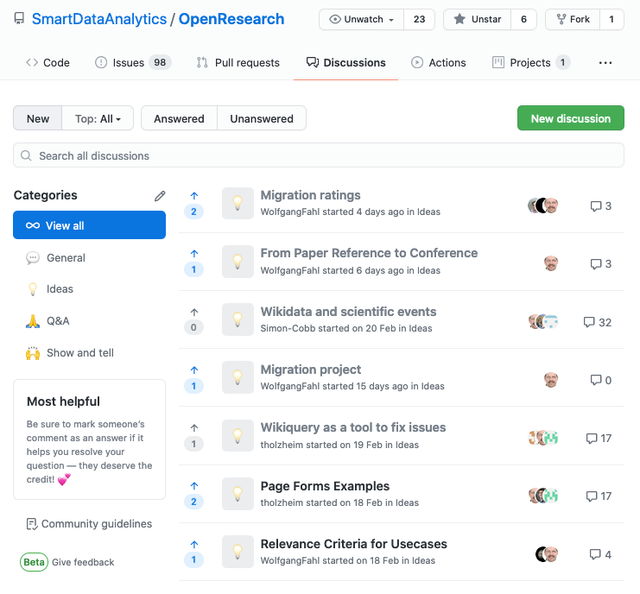
Task: Click participant avatars of Wikidata discussion
Action: point(543,322)
